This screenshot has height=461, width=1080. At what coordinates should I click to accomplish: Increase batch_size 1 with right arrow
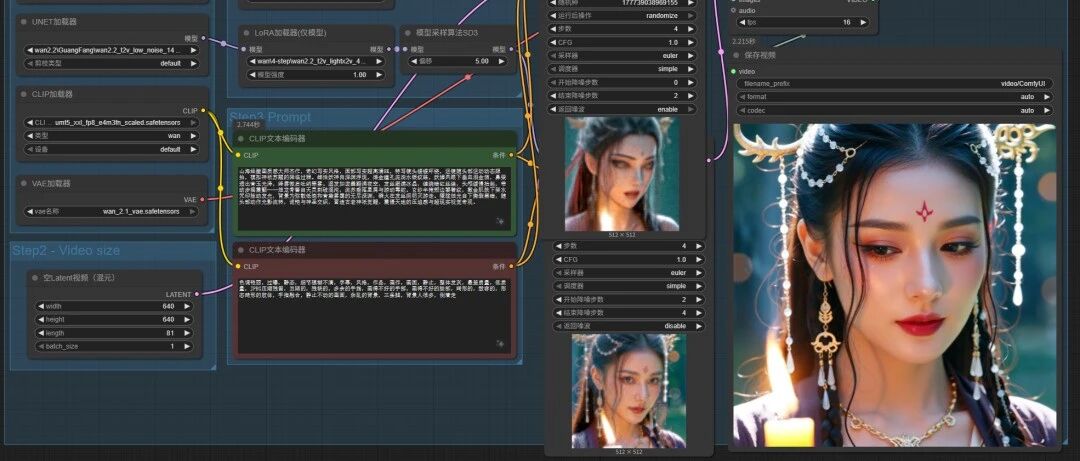[x=187, y=346]
